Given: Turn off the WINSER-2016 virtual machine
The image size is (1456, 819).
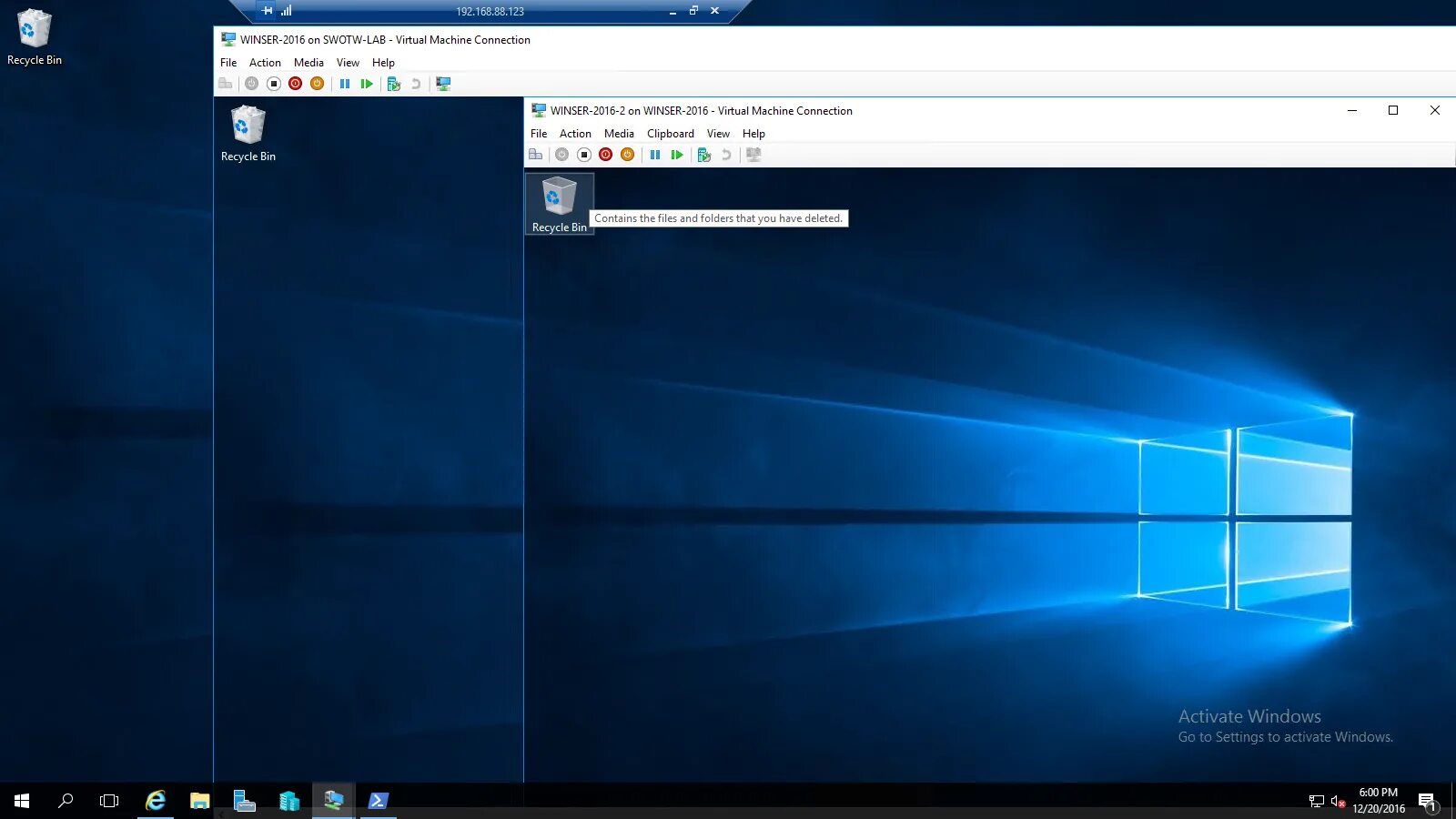Looking at the screenshot, I should [x=273, y=84].
